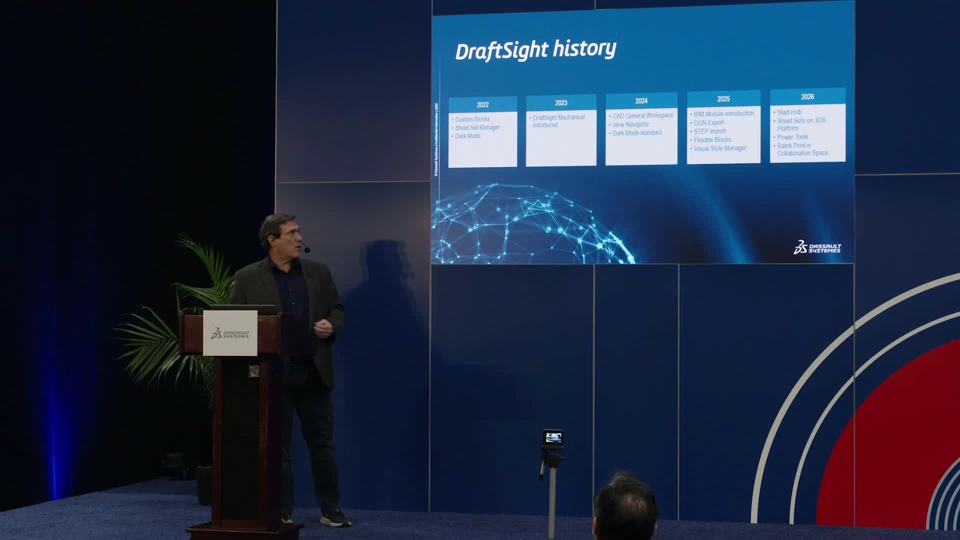Click "Flexible Blocks" under 2025
Viewport: 960px width, 540px height.
click(711, 140)
